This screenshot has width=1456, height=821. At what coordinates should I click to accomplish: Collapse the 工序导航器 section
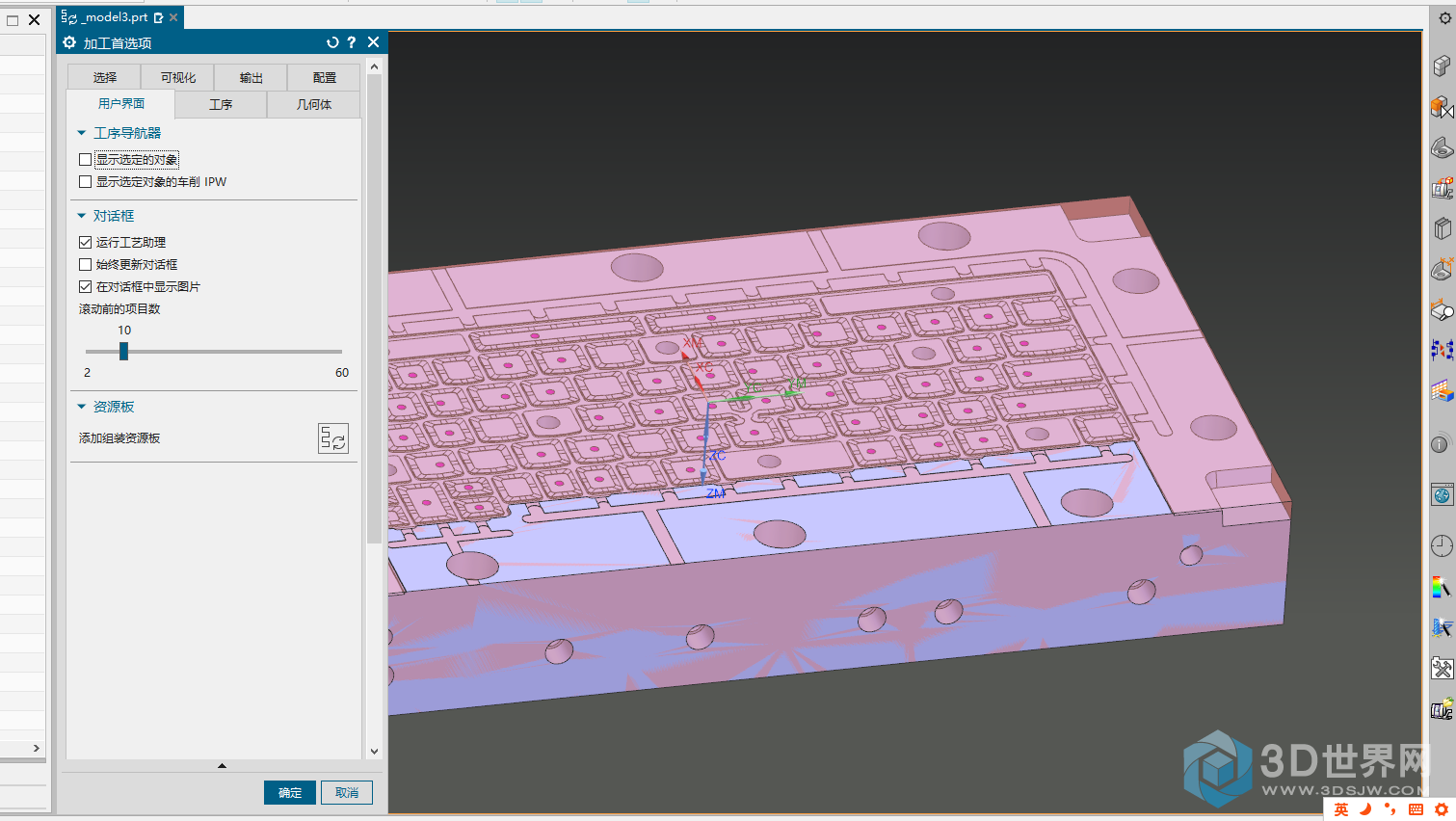(82, 133)
